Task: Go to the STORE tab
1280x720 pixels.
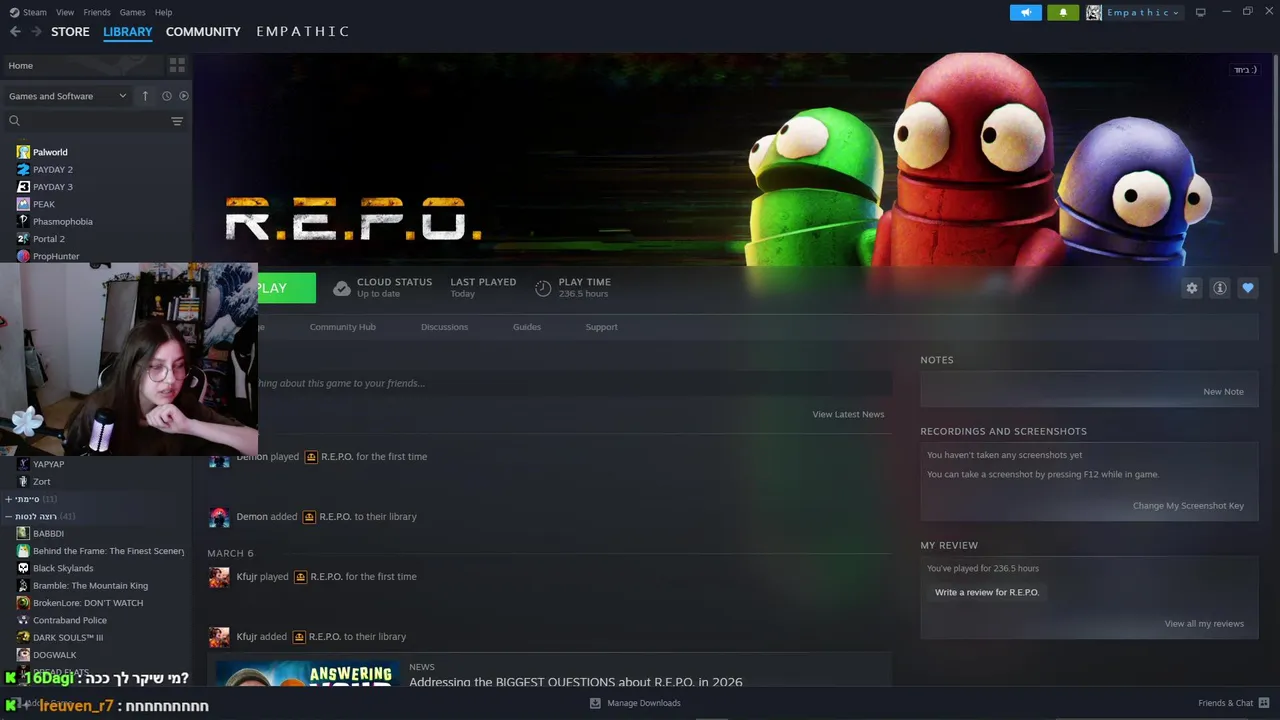Action: [70, 32]
